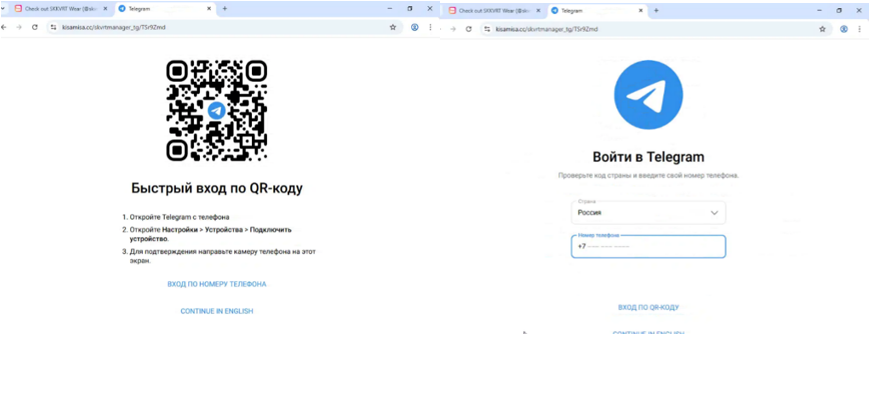Reload the page in the left browser window

click(34, 27)
